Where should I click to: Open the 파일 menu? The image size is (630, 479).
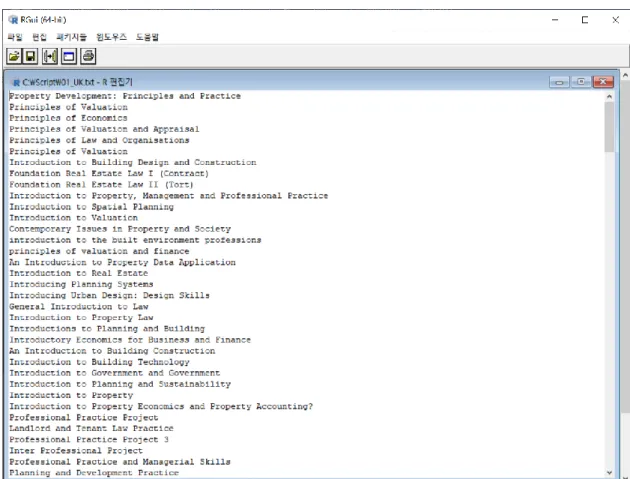pyautogui.click(x=15, y=37)
